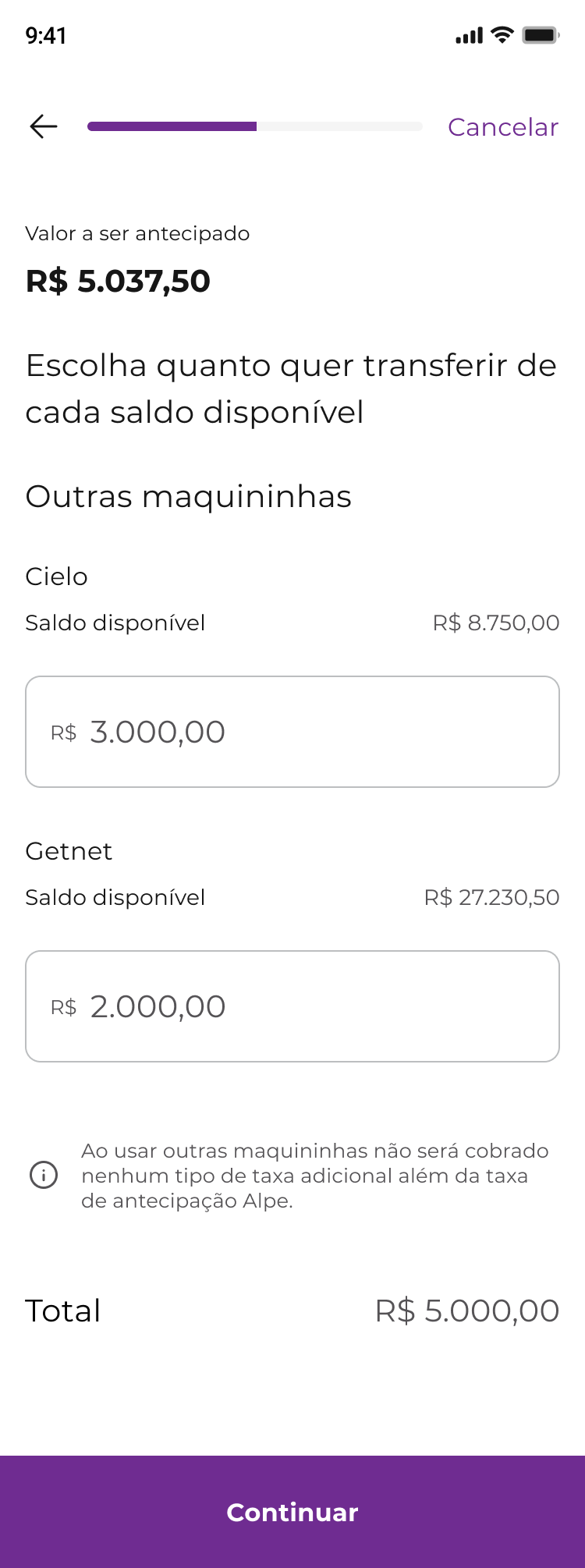This screenshot has height=1568, width=585.
Task: Tap the Total value R$ 5.000,00
Action: tap(467, 1311)
